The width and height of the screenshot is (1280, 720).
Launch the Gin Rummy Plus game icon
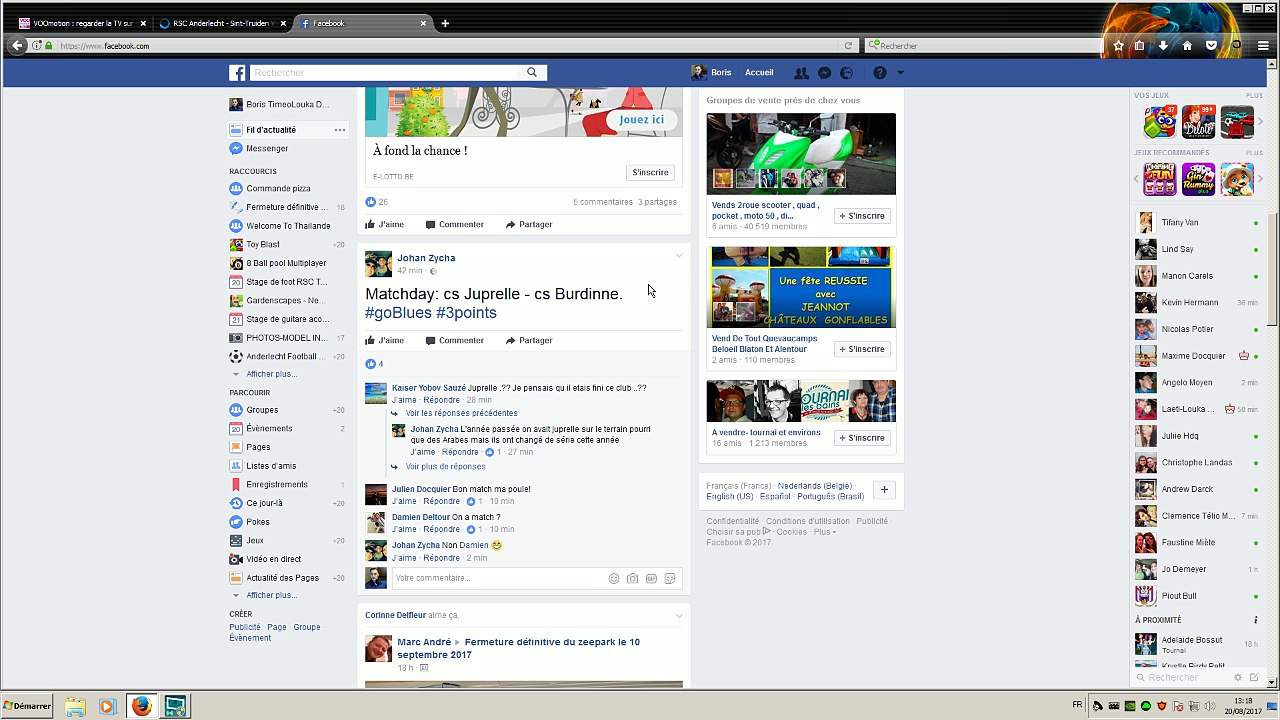pos(1198,179)
